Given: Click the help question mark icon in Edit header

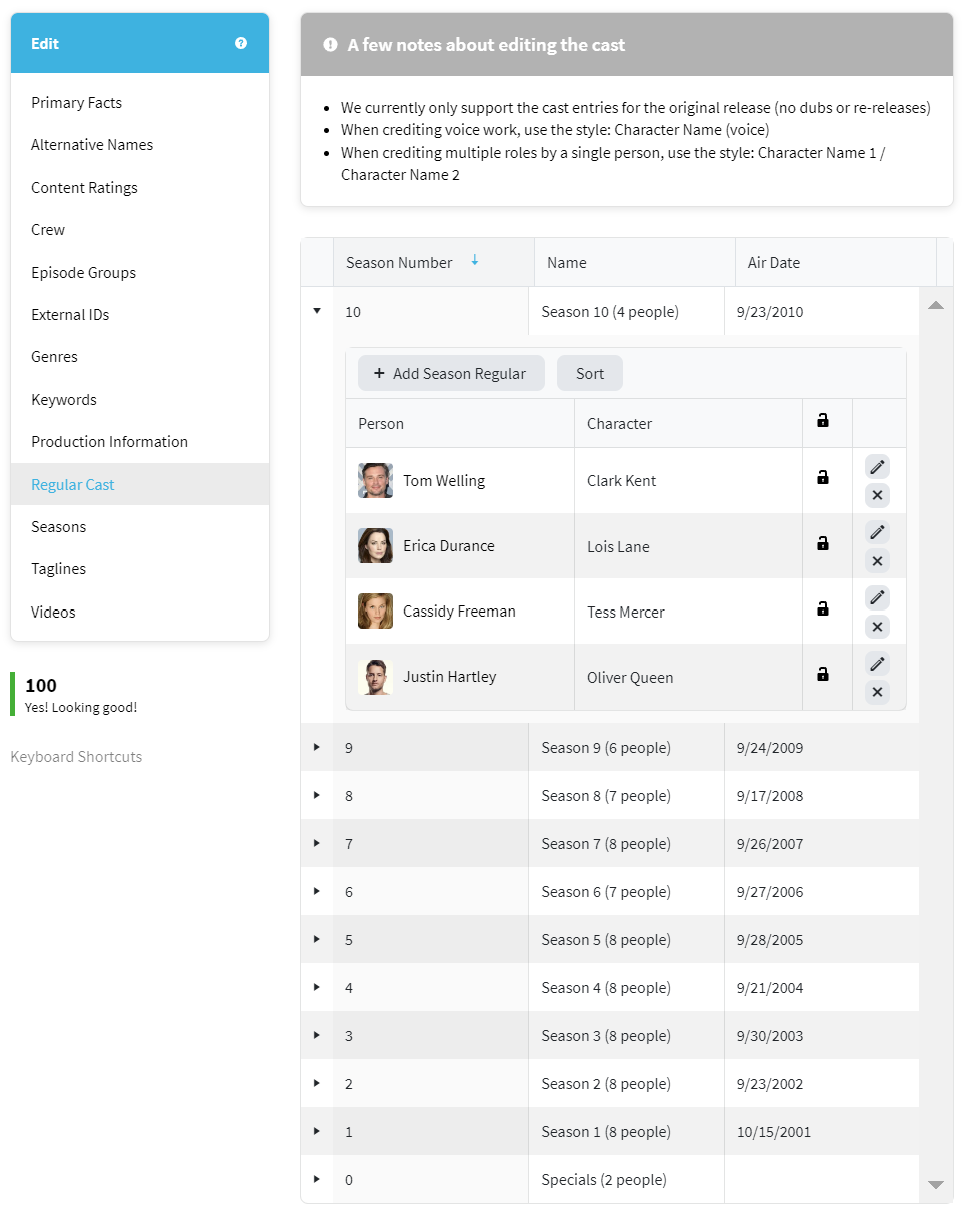Looking at the screenshot, I should [241, 43].
